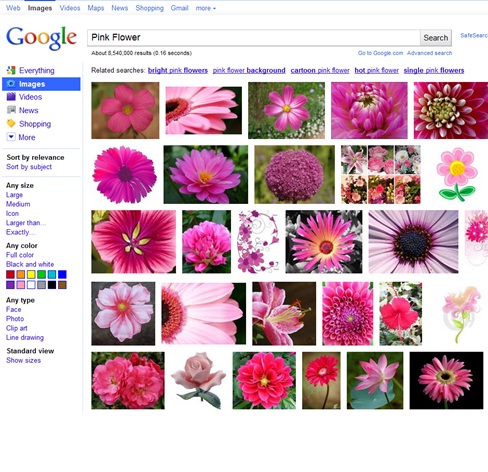Filter by Line drawing type
This screenshot has height=472, width=488.
point(25,337)
